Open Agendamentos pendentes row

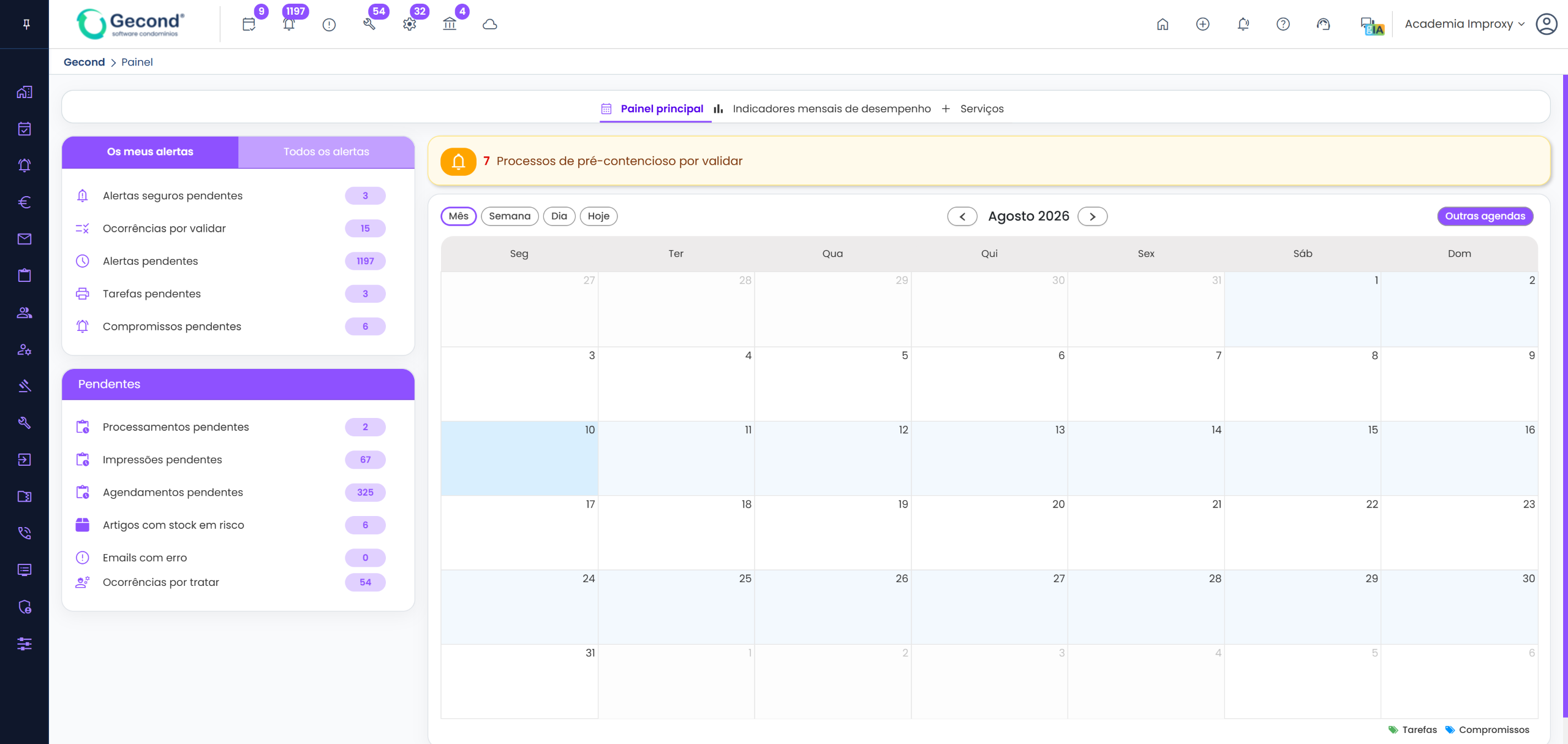point(231,492)
